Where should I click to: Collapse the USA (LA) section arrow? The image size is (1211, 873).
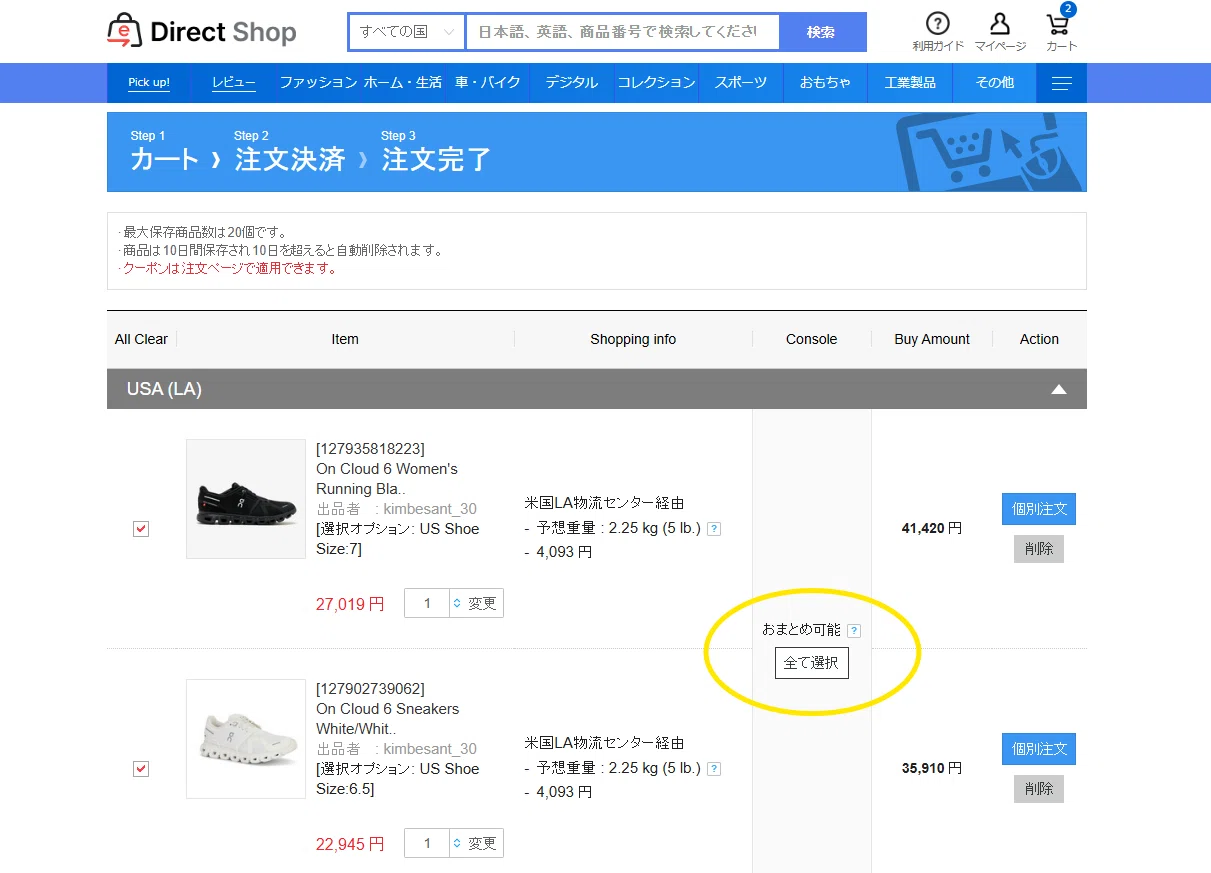tap(1058, 389)
